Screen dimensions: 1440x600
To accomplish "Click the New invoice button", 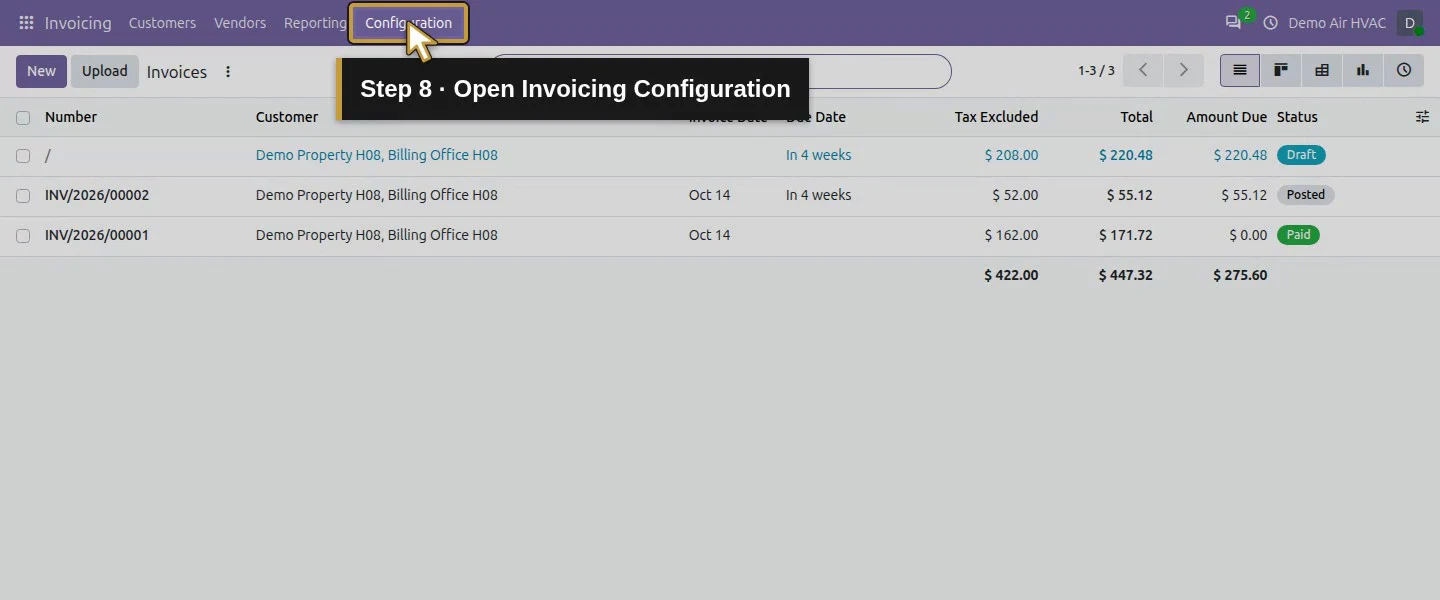I will pyautogui.click(x=41, y=71).
